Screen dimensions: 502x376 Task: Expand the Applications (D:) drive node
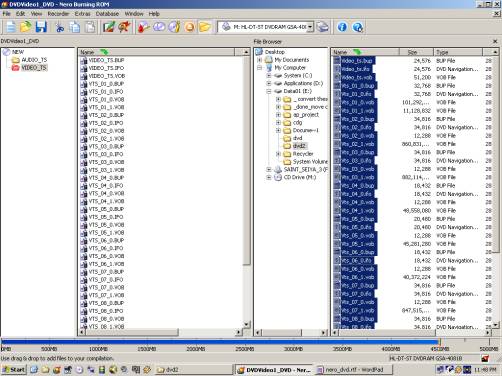tap(269, 83)
